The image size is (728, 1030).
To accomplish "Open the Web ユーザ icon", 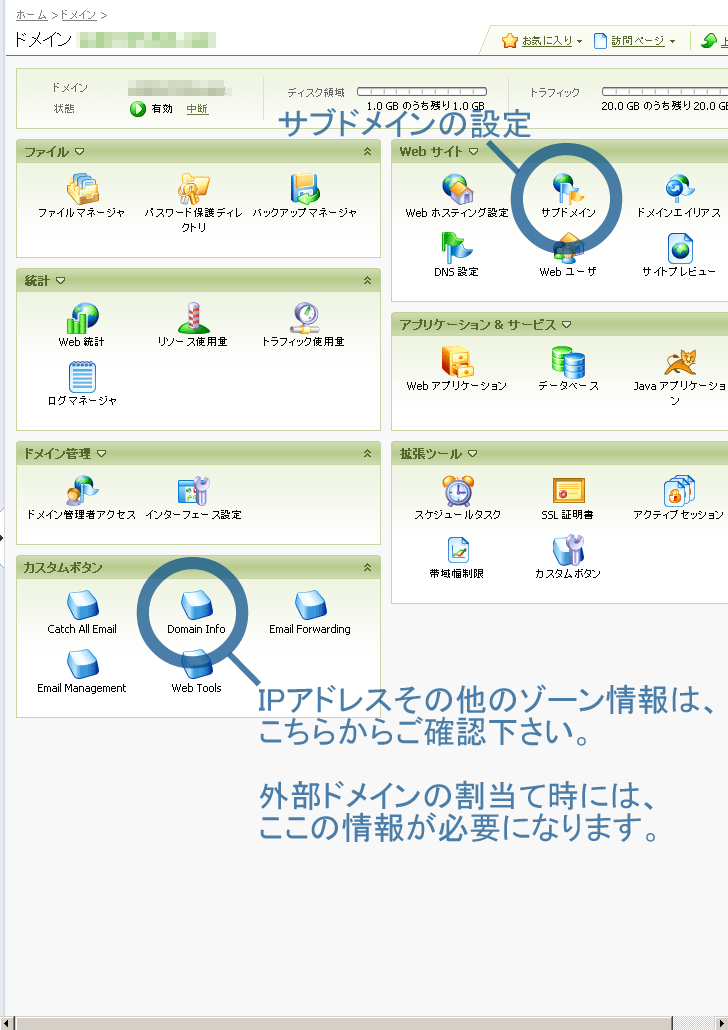I will point(568,248).
